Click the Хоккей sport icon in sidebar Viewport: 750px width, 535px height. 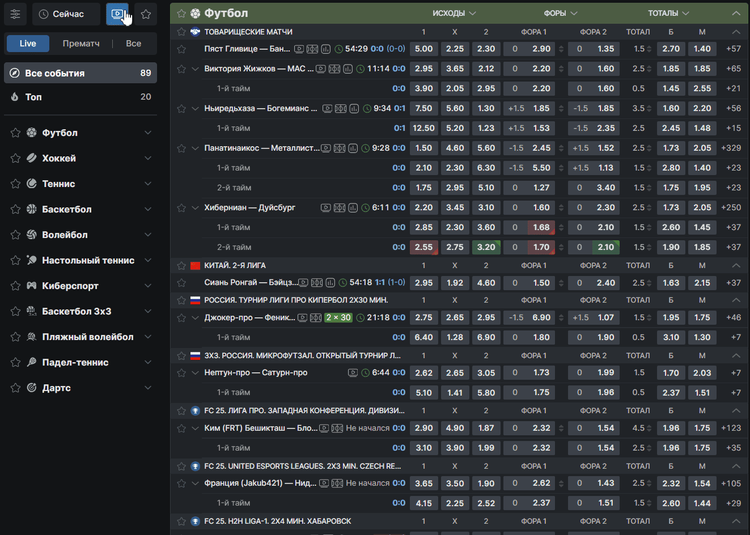click(33, 158)
